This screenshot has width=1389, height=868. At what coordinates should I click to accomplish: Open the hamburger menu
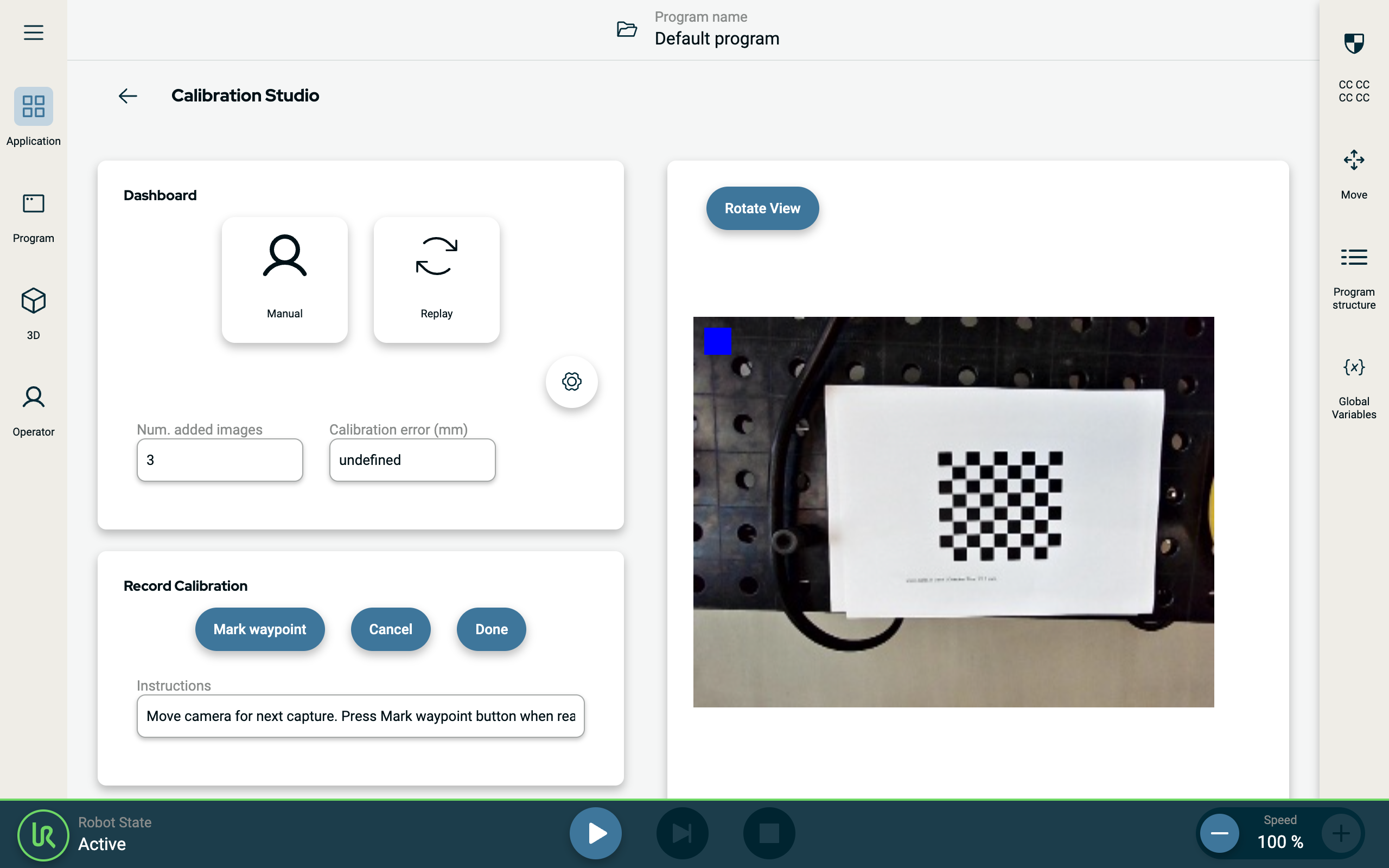point(33,32)
